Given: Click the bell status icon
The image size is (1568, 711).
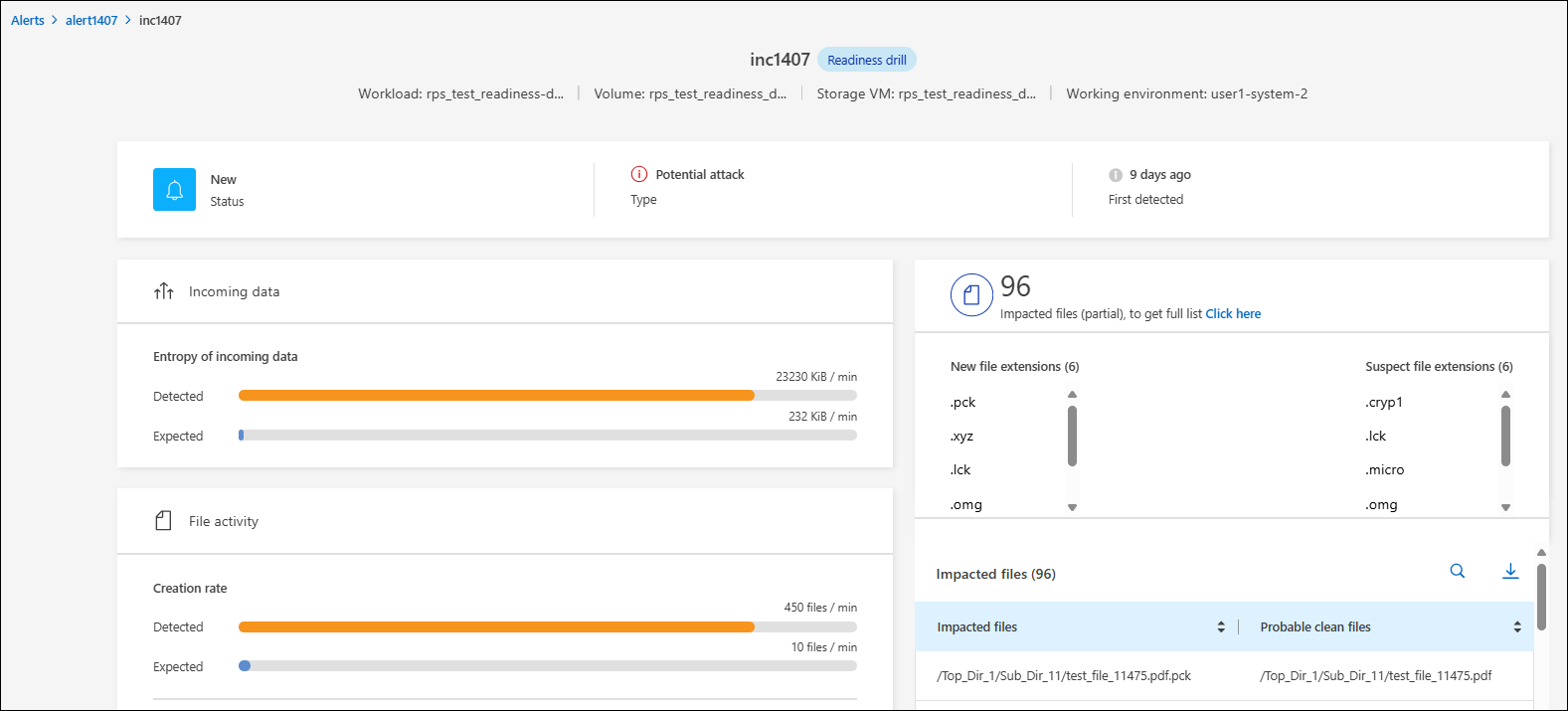Looking at the screenshot, I should [x=174, y=189].
